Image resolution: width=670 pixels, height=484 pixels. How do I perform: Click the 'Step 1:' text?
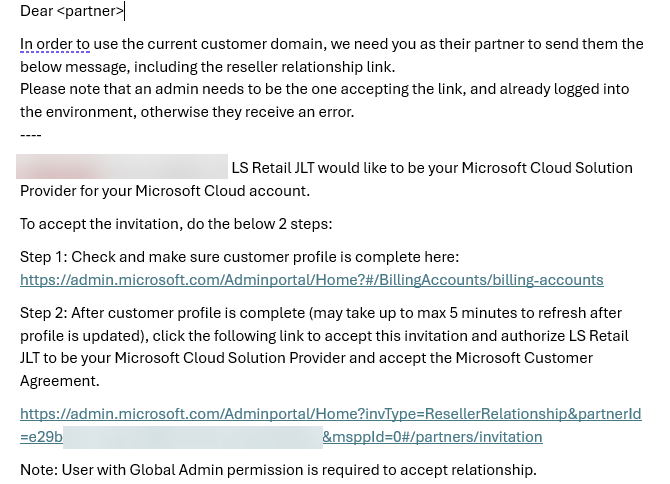point(43,257)
